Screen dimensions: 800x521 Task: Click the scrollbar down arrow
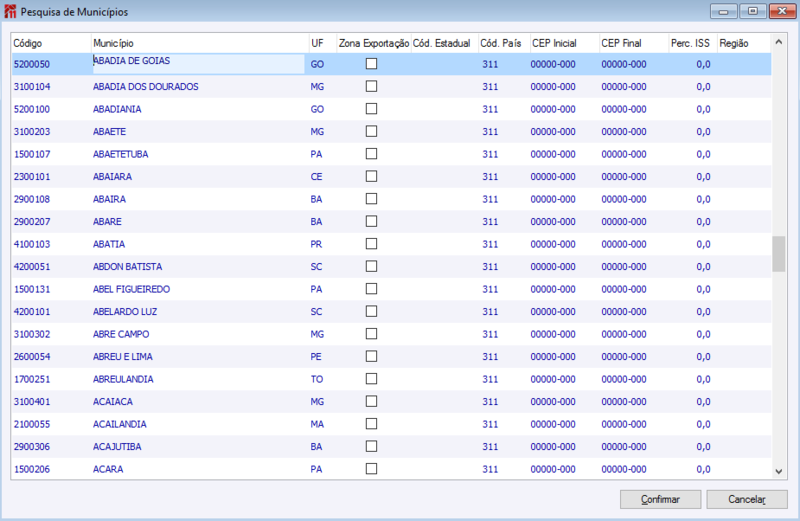point(779,471)
